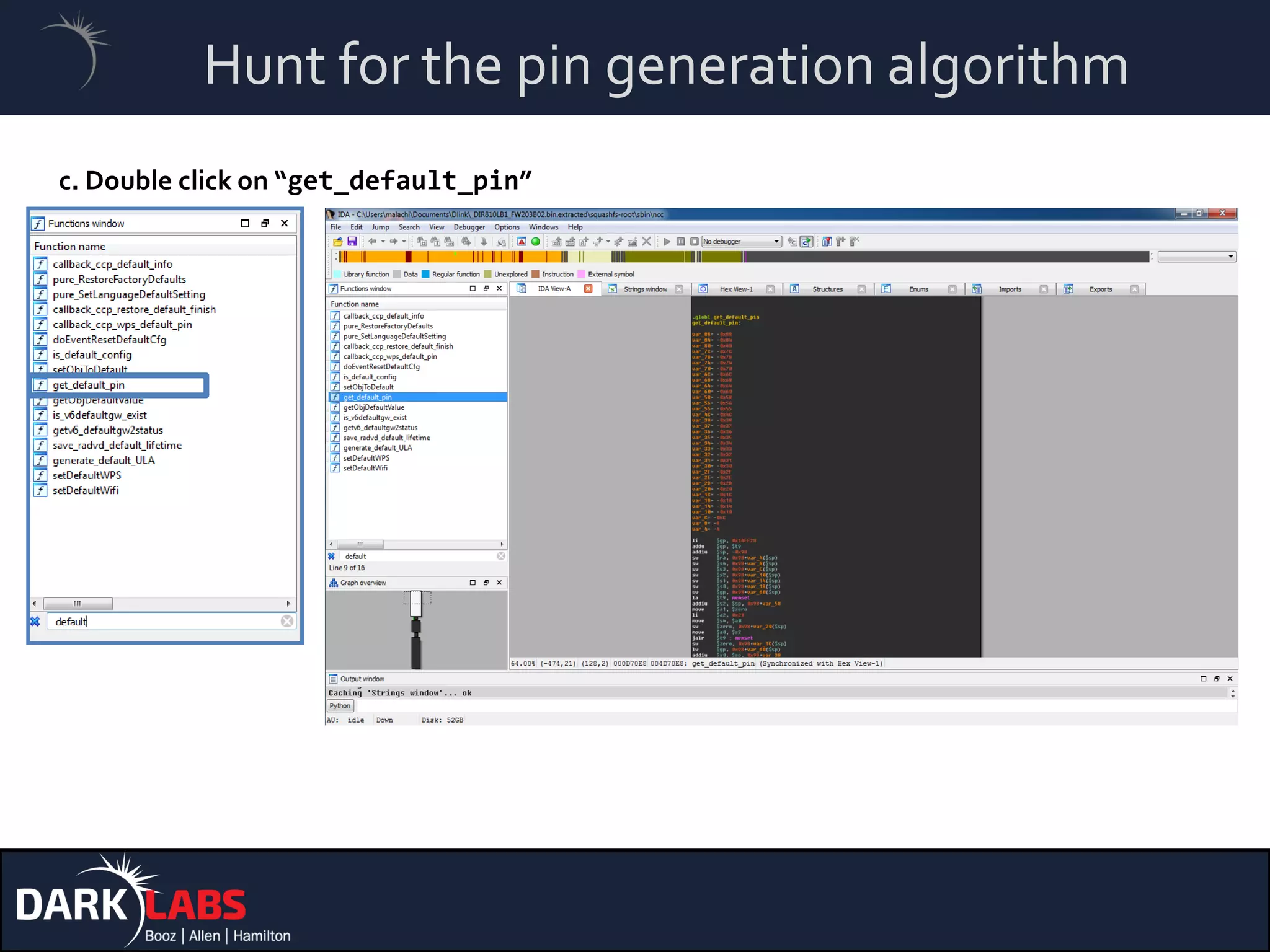This screenshot has height=952, width=1270.
Task: Open the Jump menu
Action: click(380, 227)
